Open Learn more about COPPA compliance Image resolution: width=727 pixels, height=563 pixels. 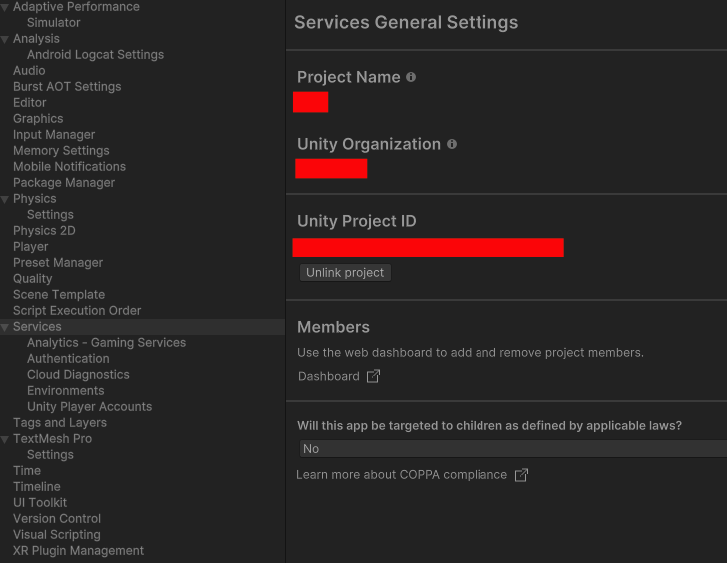(401, 474)
